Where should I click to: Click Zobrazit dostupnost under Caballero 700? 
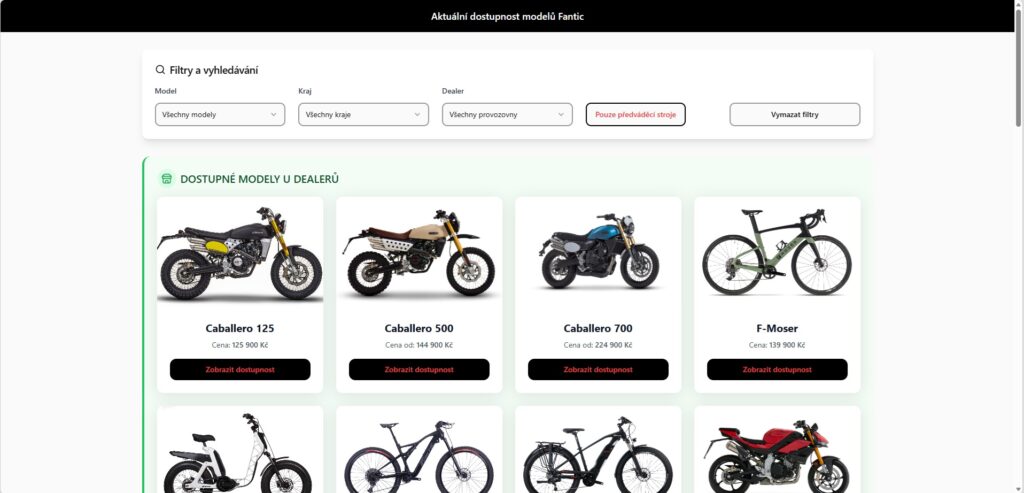point(598,370)
